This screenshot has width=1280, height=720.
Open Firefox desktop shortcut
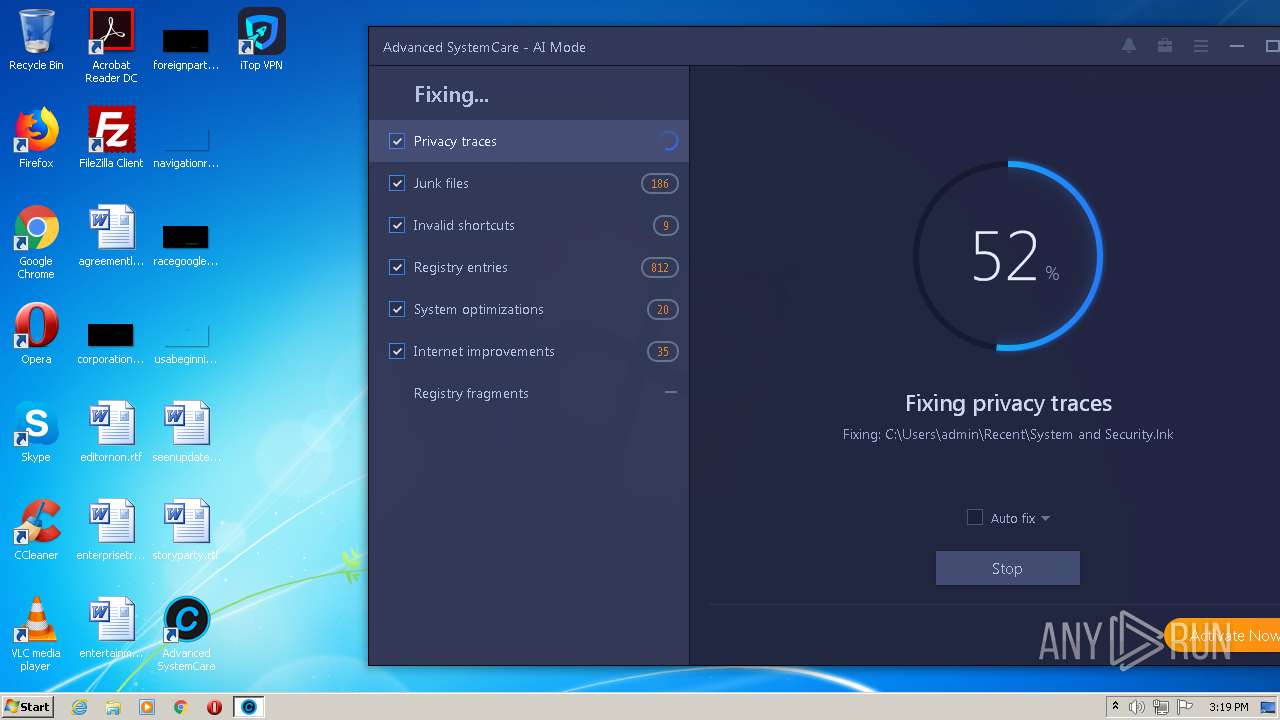(x=36, y=138)
